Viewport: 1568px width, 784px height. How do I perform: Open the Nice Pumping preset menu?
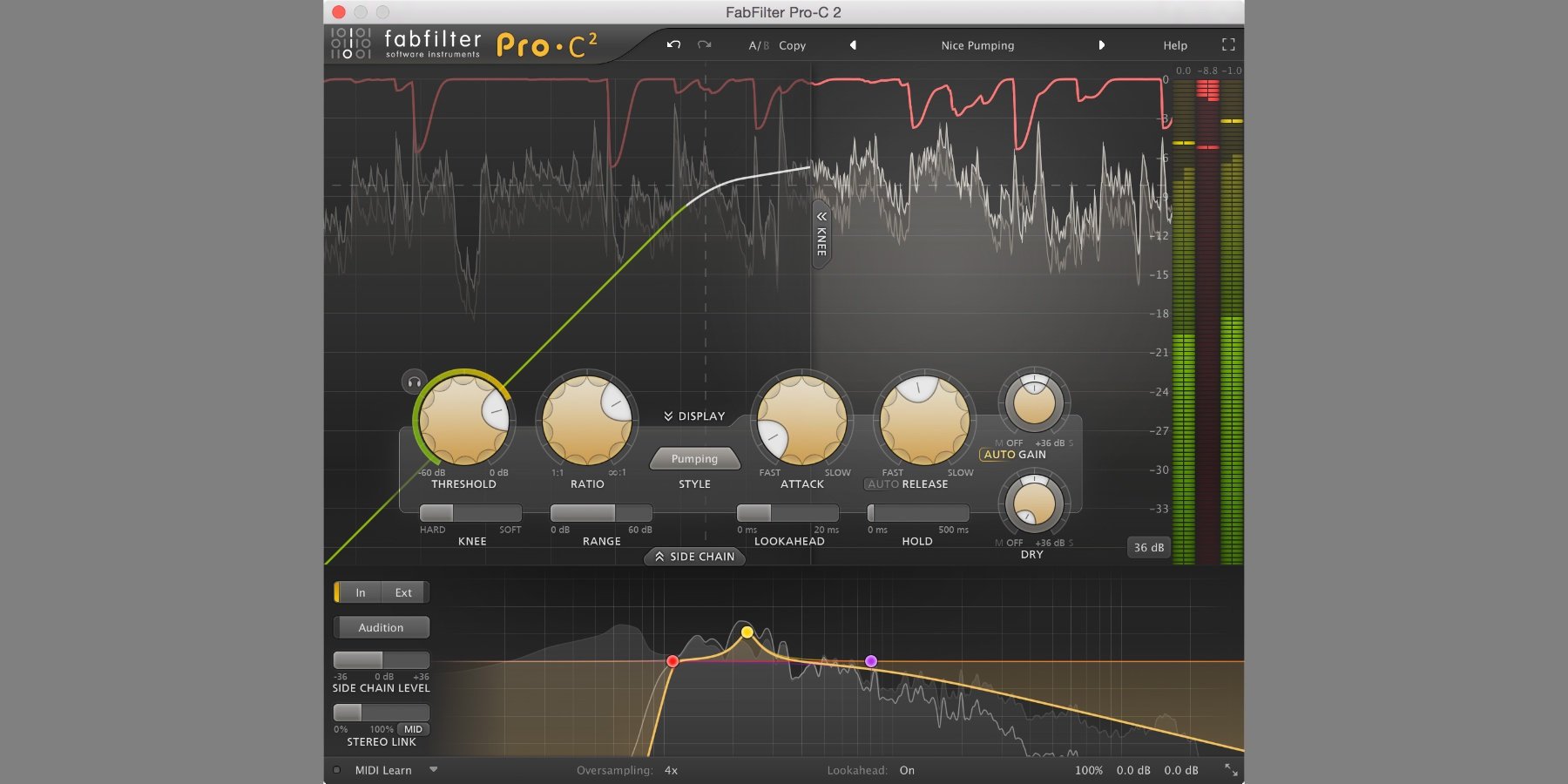977,45
